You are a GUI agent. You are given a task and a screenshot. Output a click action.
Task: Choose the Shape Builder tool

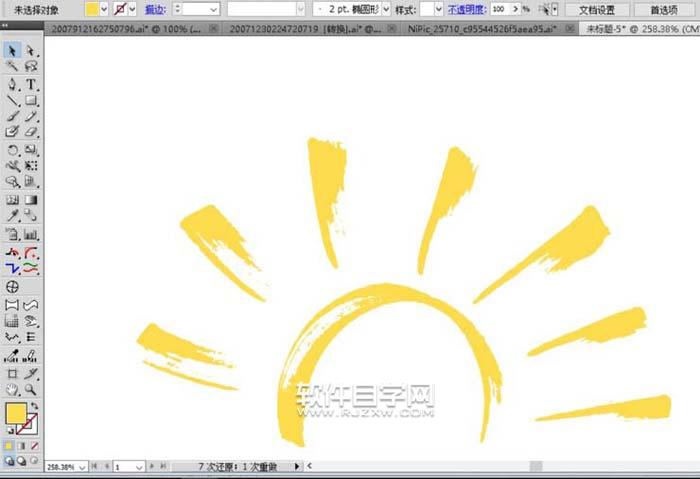12,182
